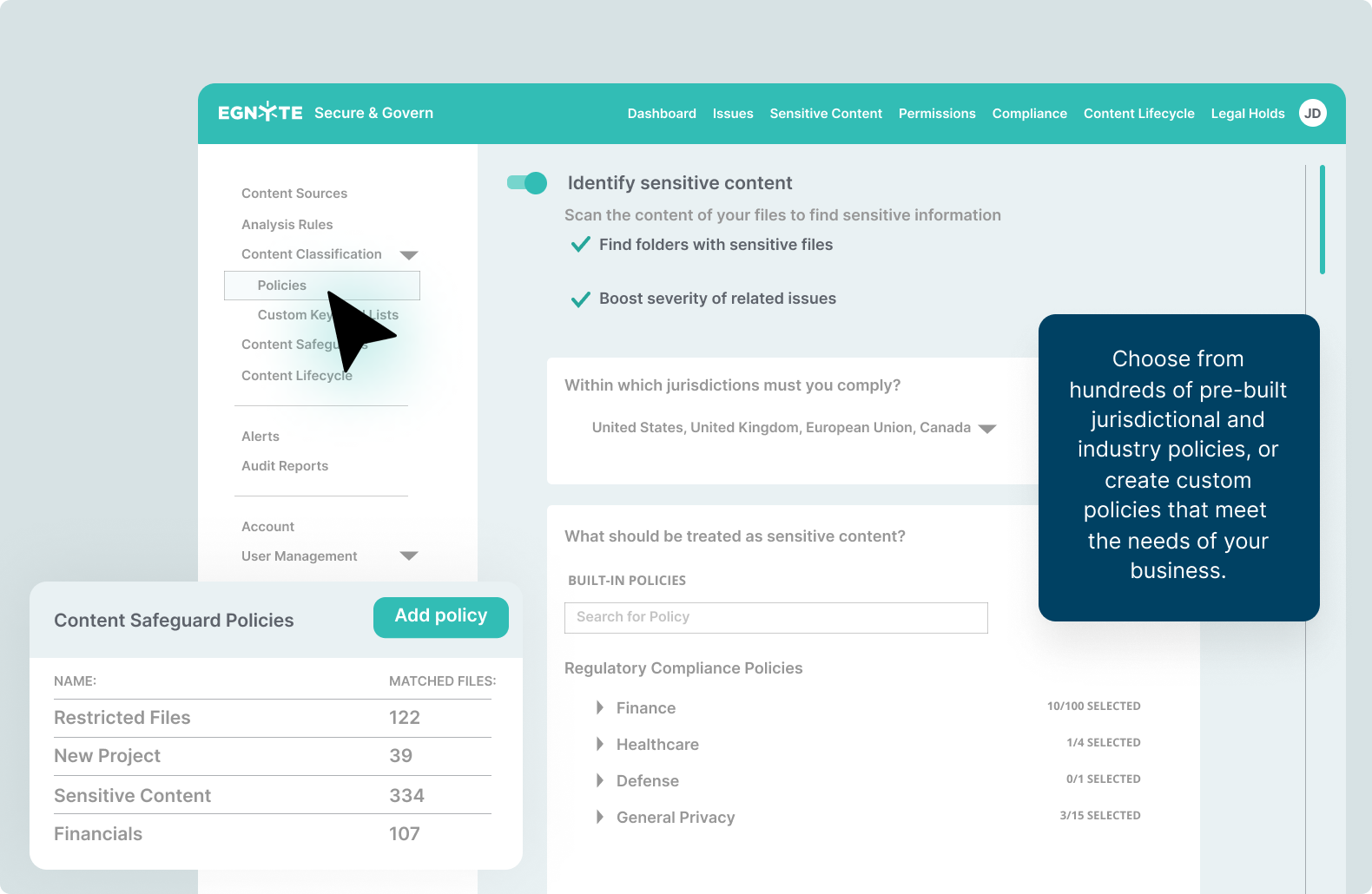Screen dimensions: 1372x894
Task: Expand the Healthcare policy group
Action: (x=600, y=745)
